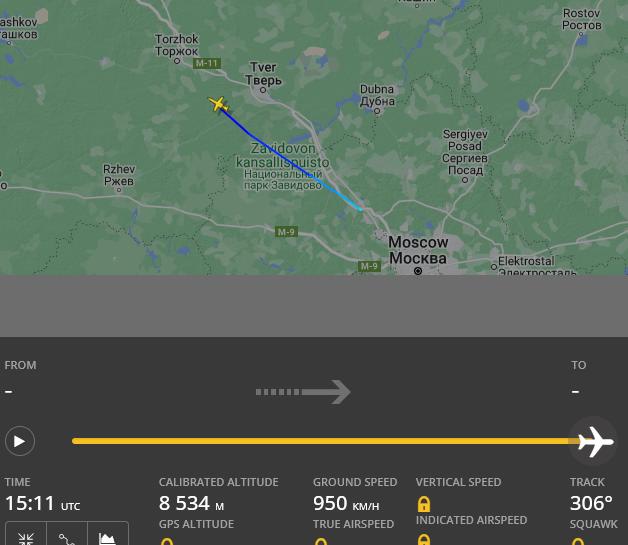This screenshot has width=628, height=545.
Task: Start flight playback with play button
Action: 20,441
